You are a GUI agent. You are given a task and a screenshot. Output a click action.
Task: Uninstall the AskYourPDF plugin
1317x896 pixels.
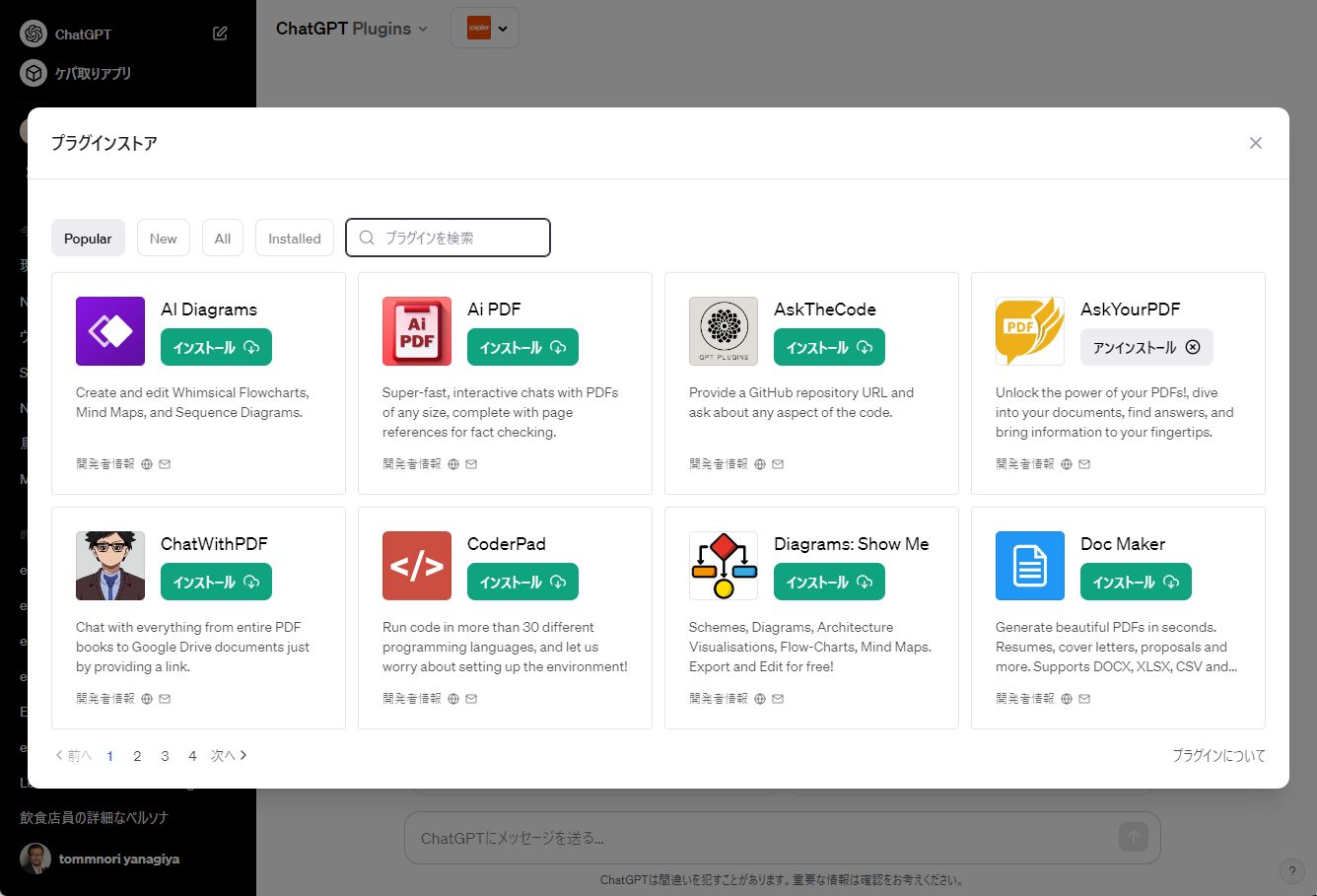coord(1146,348)
